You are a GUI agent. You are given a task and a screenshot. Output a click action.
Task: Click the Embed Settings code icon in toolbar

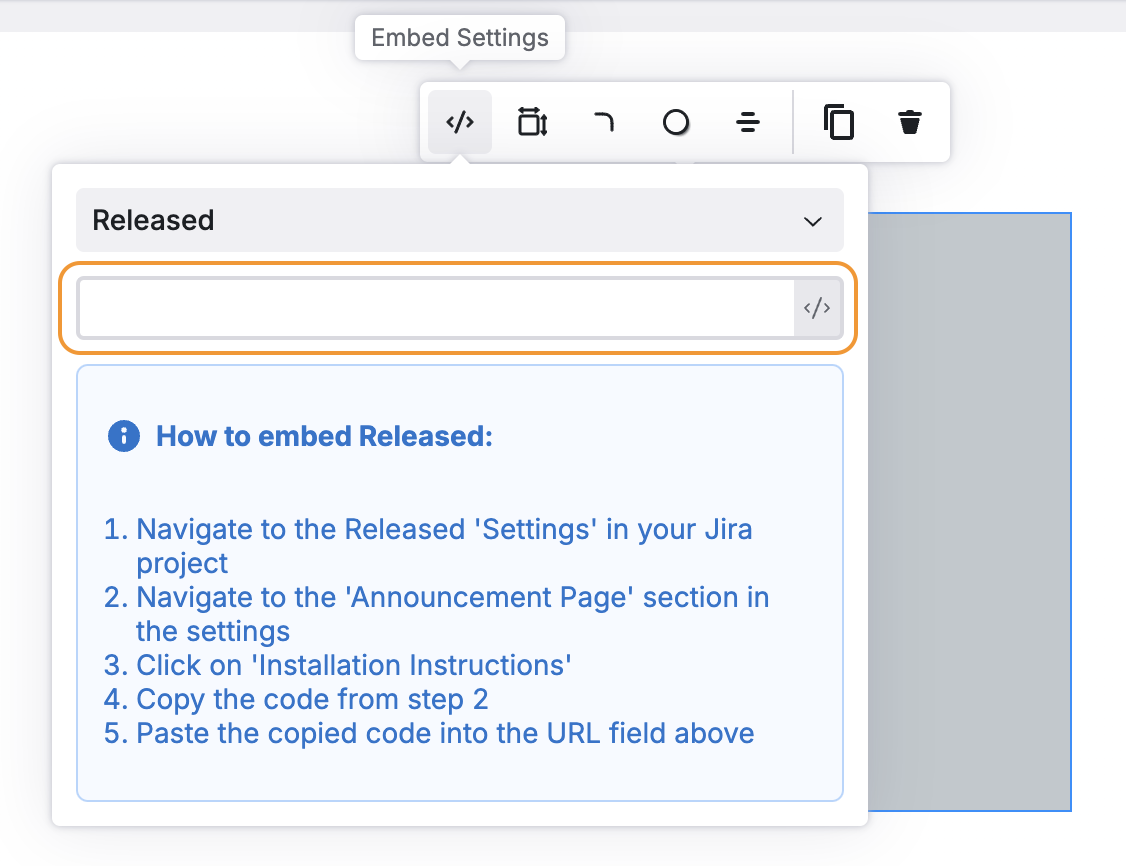(460, 122)
